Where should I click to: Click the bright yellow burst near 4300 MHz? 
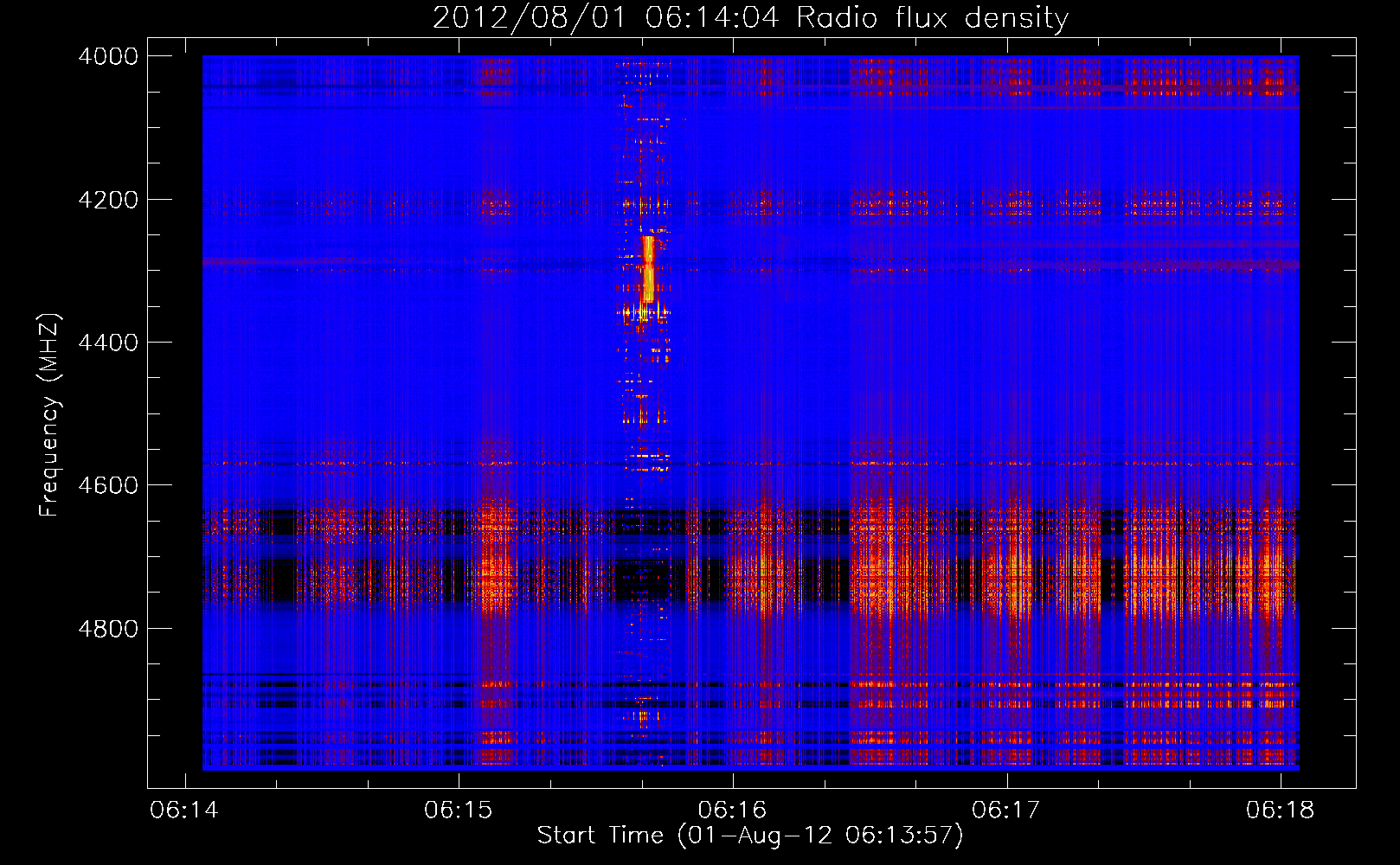(648, 269)
